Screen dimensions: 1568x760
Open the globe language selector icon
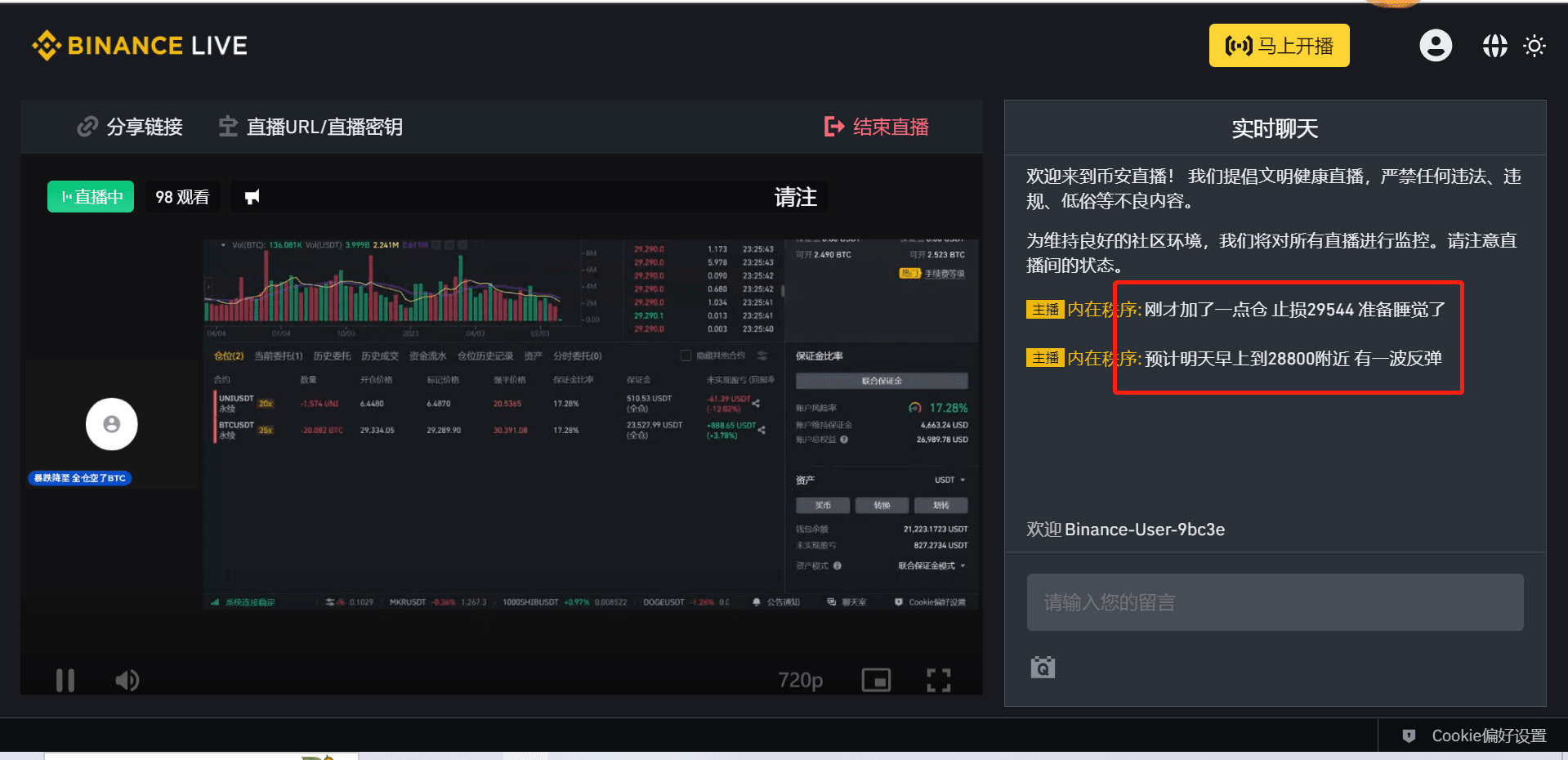[x=1494, y=45]
